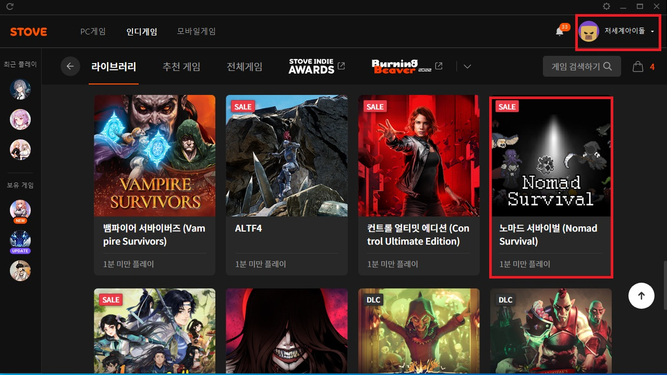
Task: Switch to the 추천 게임 tab
Action: point(181,67)
